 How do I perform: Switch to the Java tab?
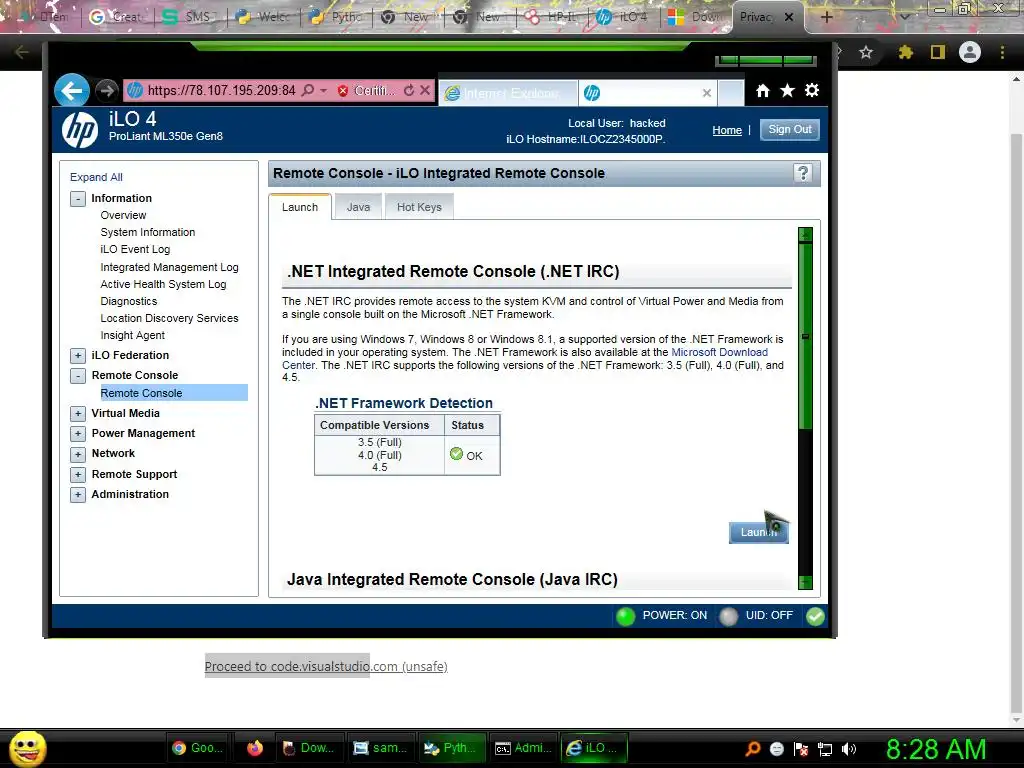358,207
